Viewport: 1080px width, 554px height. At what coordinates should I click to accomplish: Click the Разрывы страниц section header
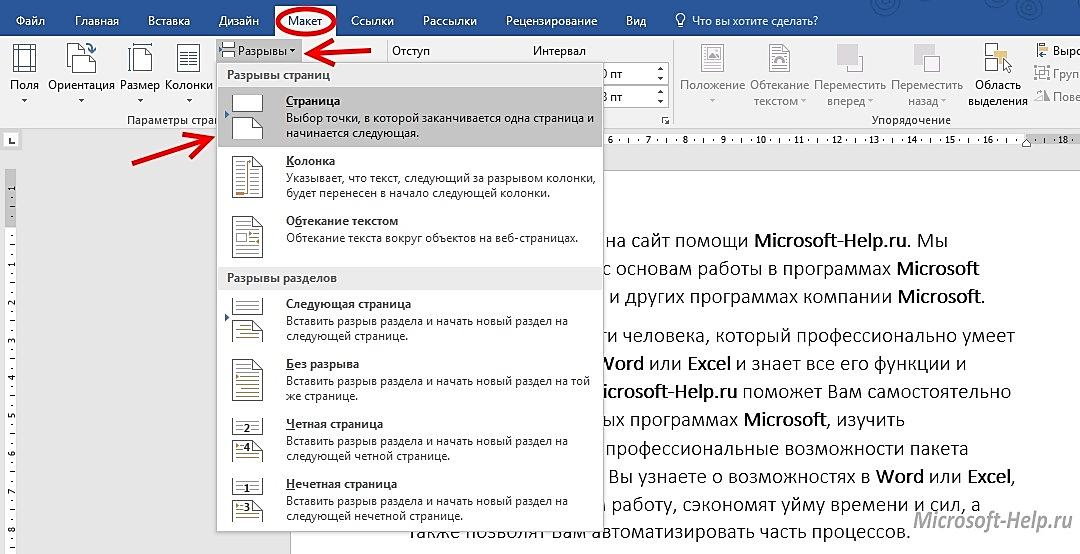coord(278,74)
